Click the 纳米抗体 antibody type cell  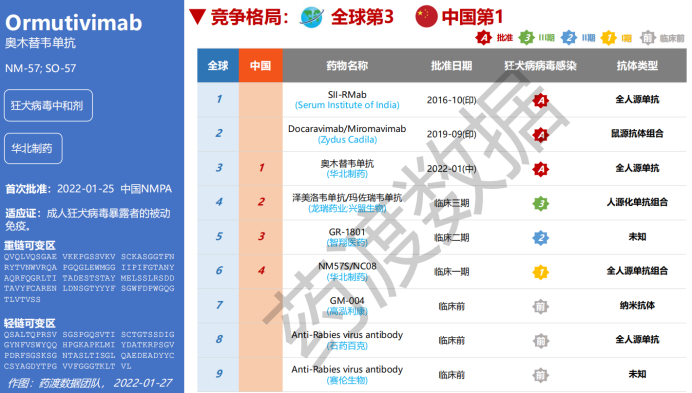637,305
